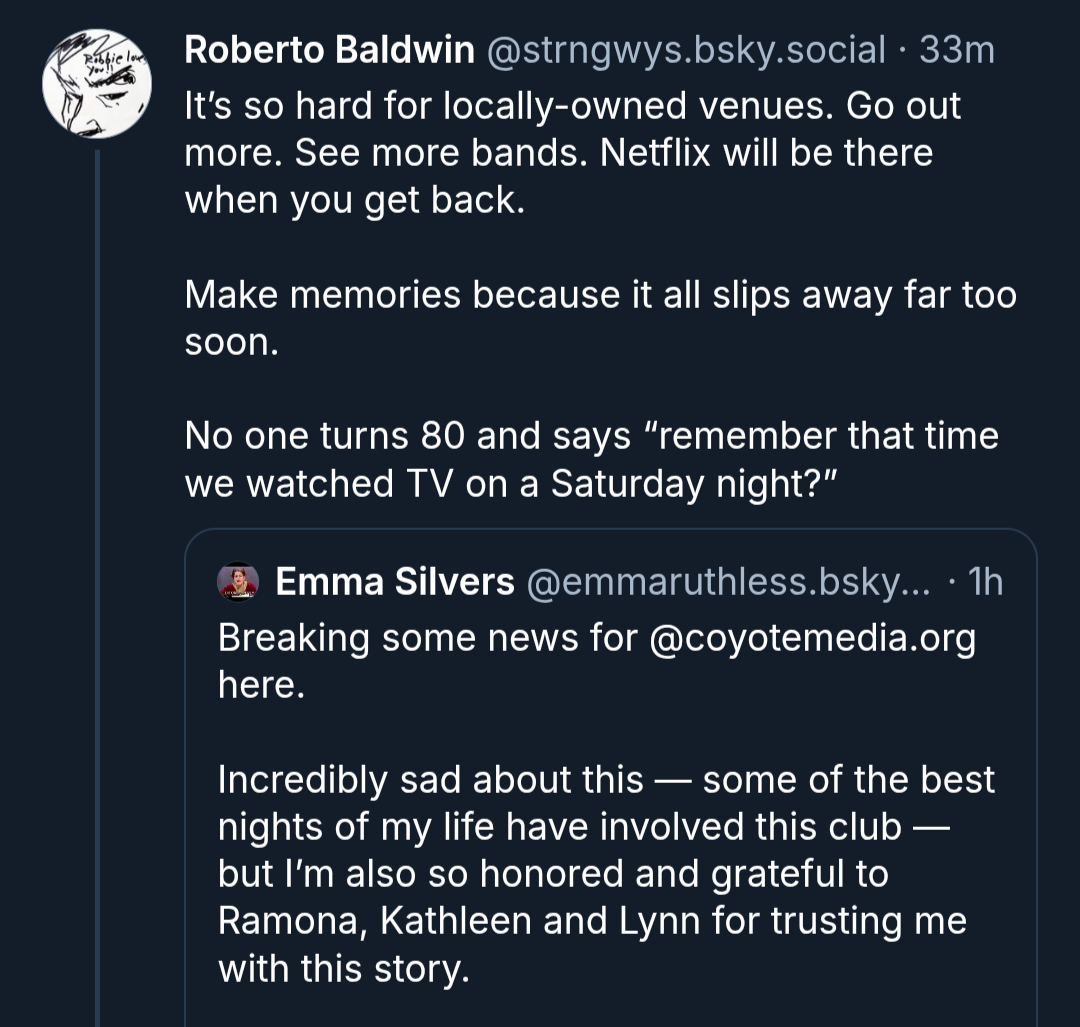Open quoted post via "Incredibly sad about this" text
The width and height of the screenshot is (1080, 1027).
430,780
